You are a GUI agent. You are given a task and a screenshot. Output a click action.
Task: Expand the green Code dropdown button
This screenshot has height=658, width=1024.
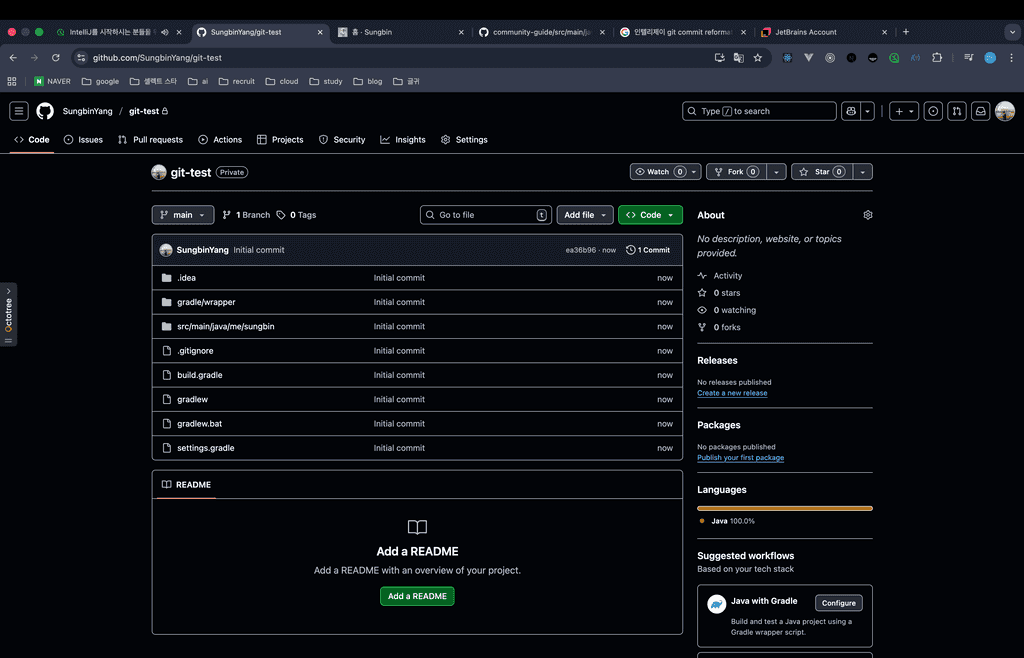click(x=650, y=215)
